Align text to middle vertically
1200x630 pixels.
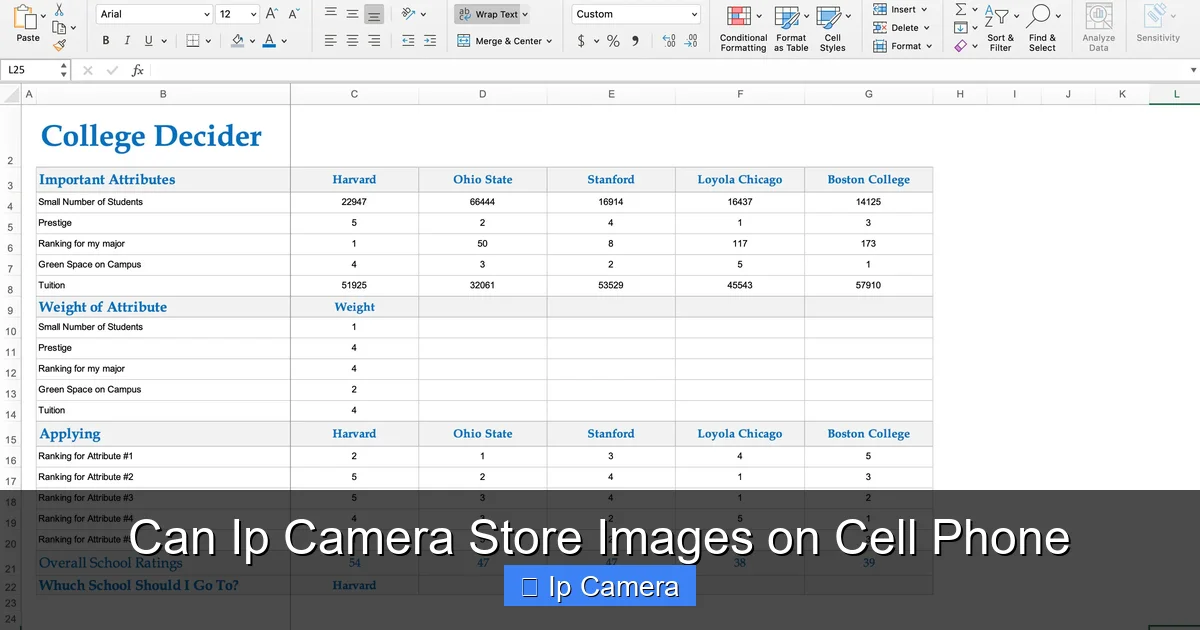pos(352,14)
